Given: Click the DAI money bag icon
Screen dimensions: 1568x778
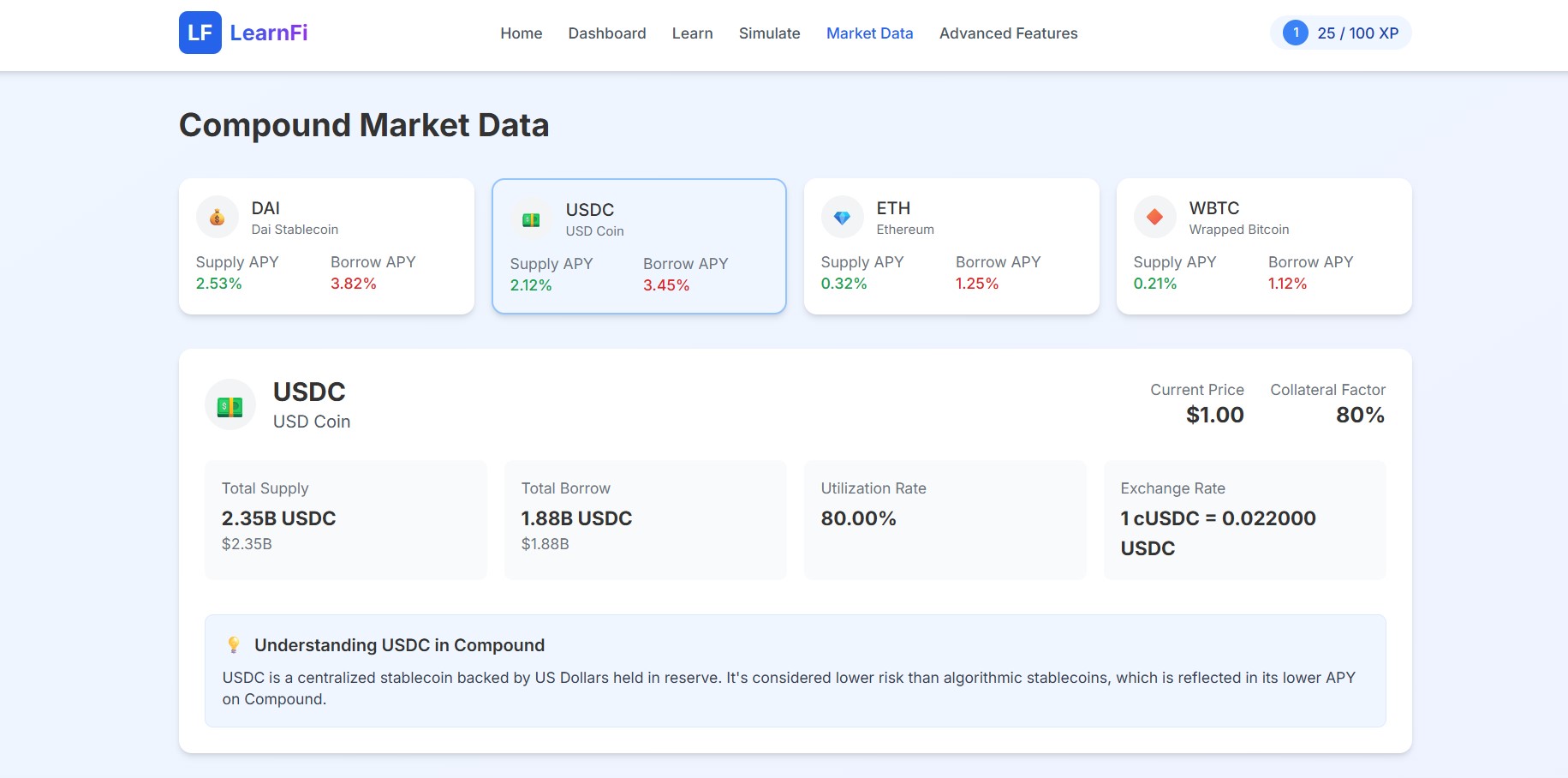Looking at the screenshot, I should coord(218,218).
